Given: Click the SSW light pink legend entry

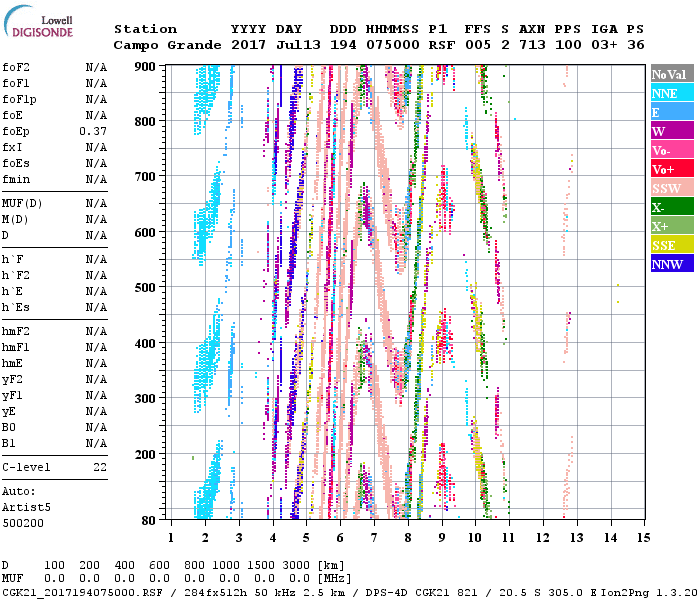Looking at the screenshot, I should coord(669,189).
